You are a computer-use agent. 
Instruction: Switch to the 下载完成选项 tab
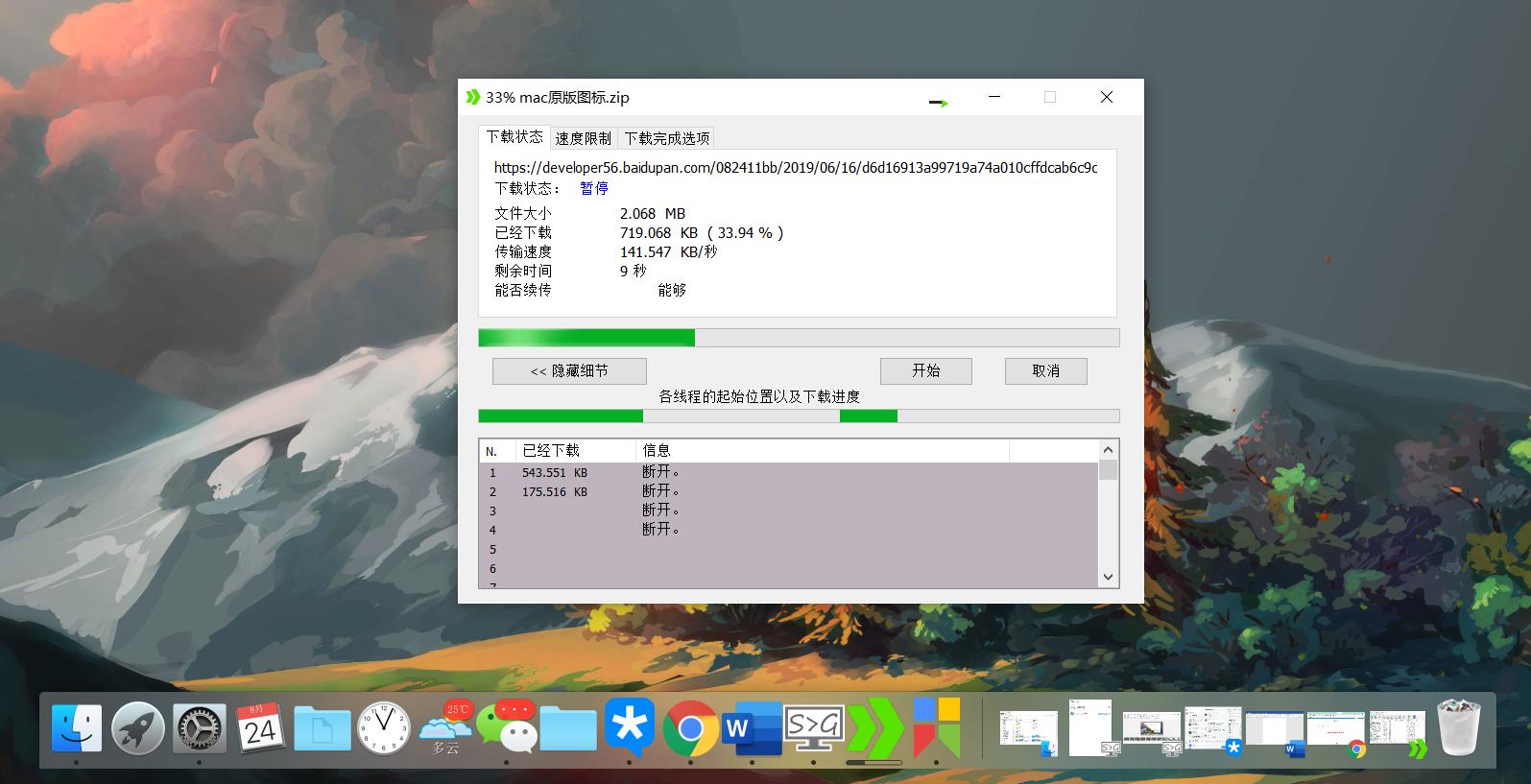(667, 138)
